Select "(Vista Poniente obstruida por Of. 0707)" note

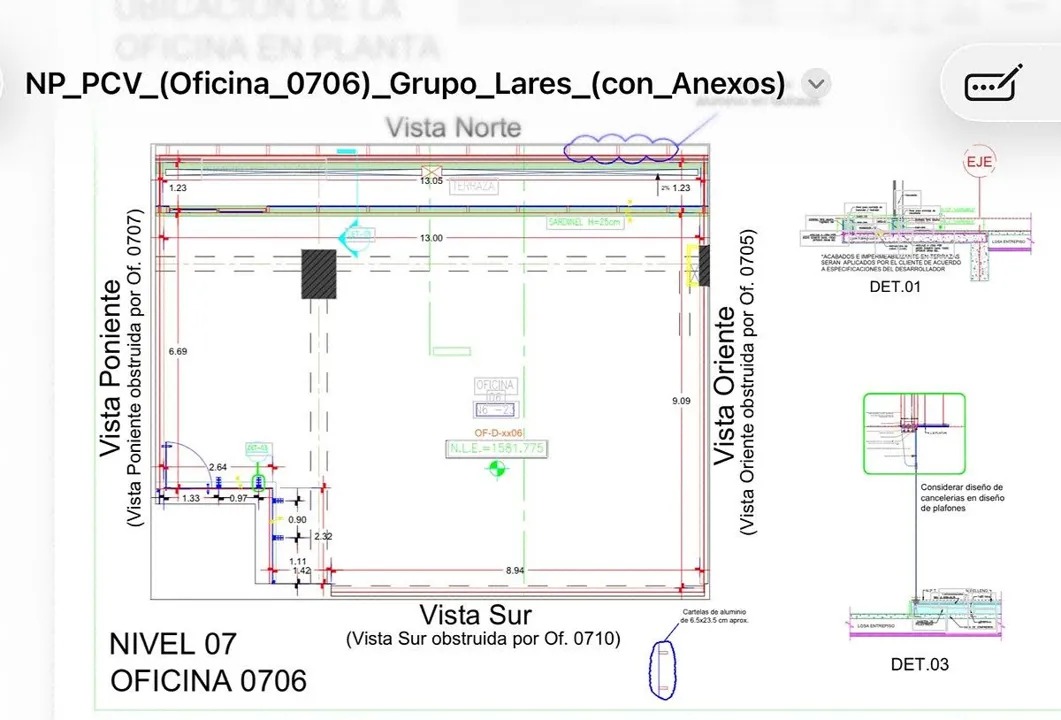[135, 367]
